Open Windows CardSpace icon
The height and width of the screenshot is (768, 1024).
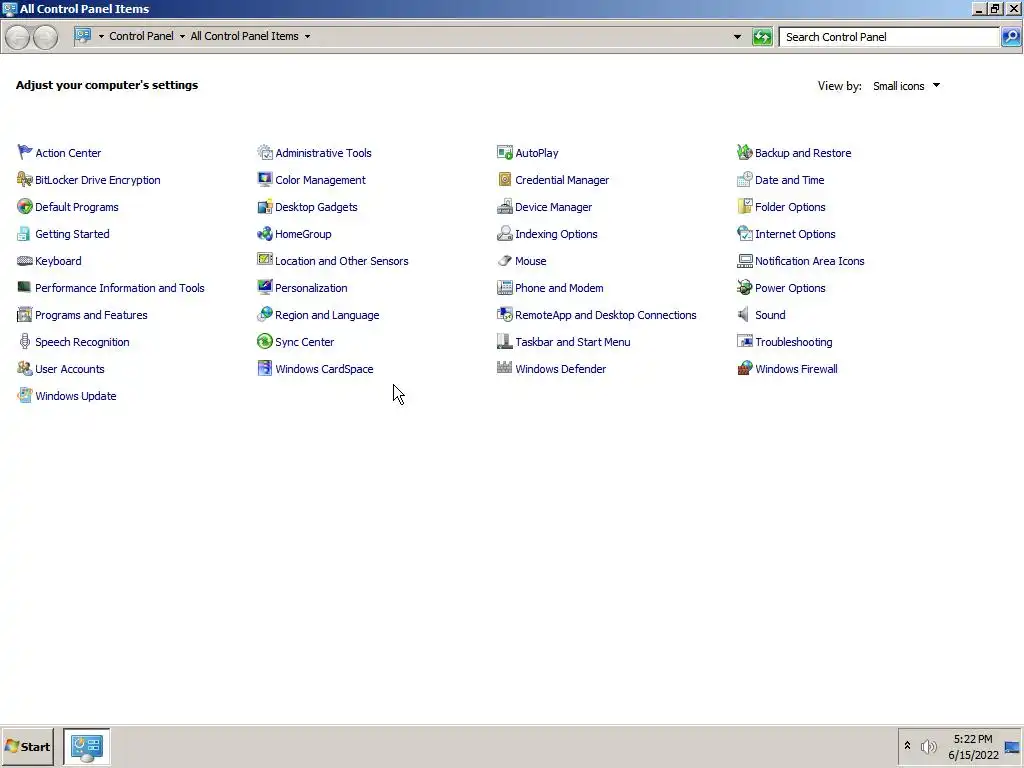(x=264, y=368)
